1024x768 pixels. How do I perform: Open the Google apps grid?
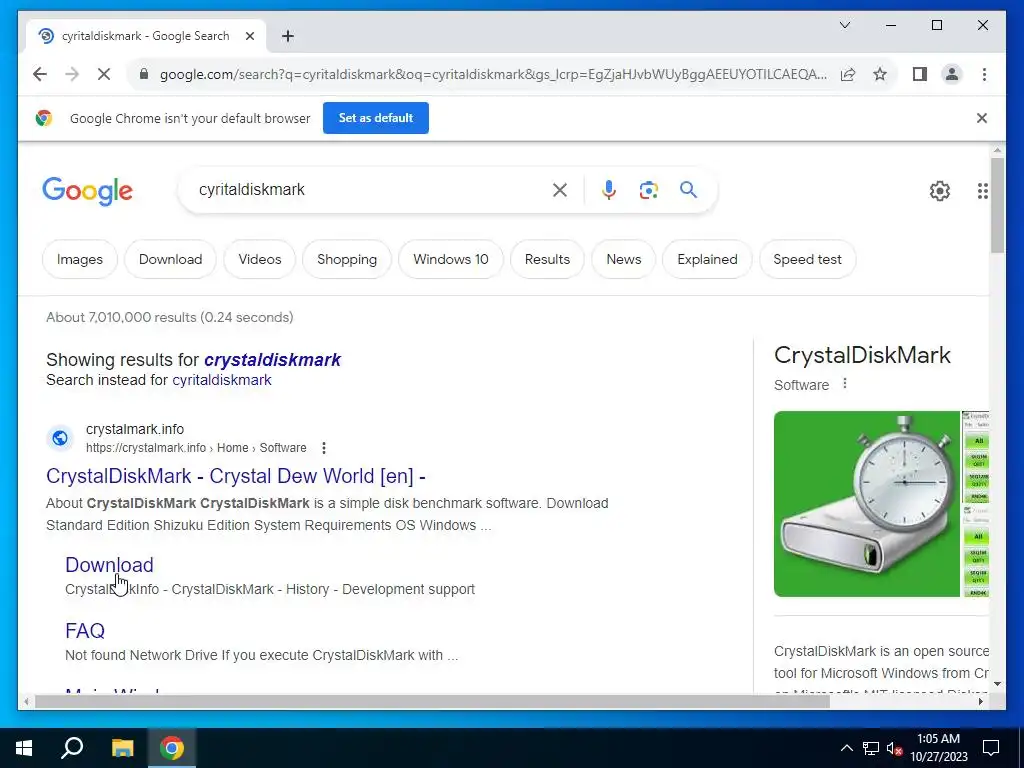pos(982,191)
